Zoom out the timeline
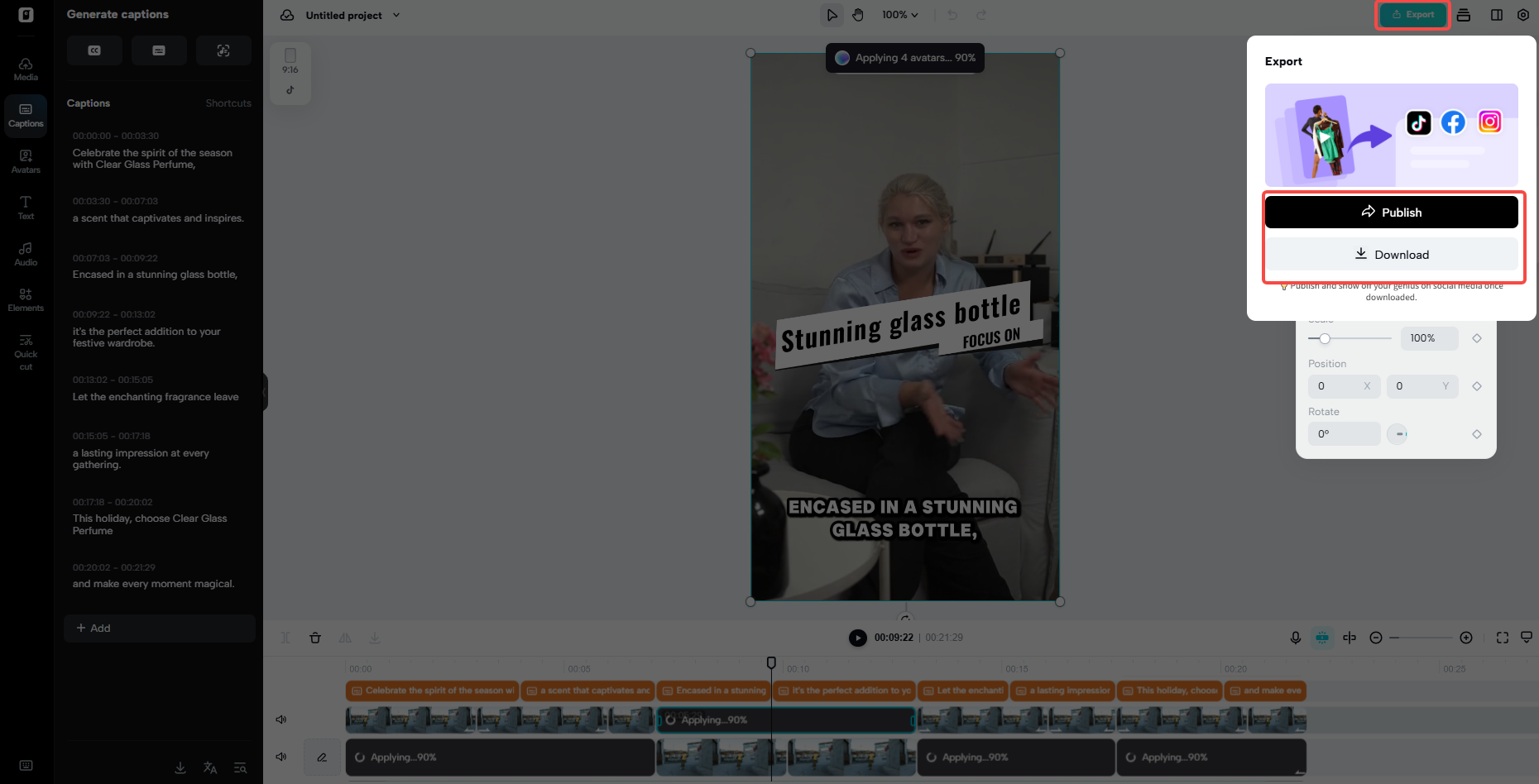The width and height of the screenshot is (1539, 784). click(x=1376, y=638)
